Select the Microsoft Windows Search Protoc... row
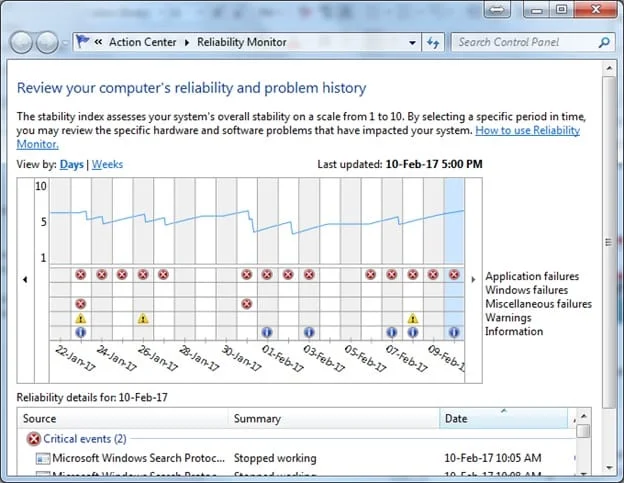This screenshot has height=483, width=624. click(296, 458)
